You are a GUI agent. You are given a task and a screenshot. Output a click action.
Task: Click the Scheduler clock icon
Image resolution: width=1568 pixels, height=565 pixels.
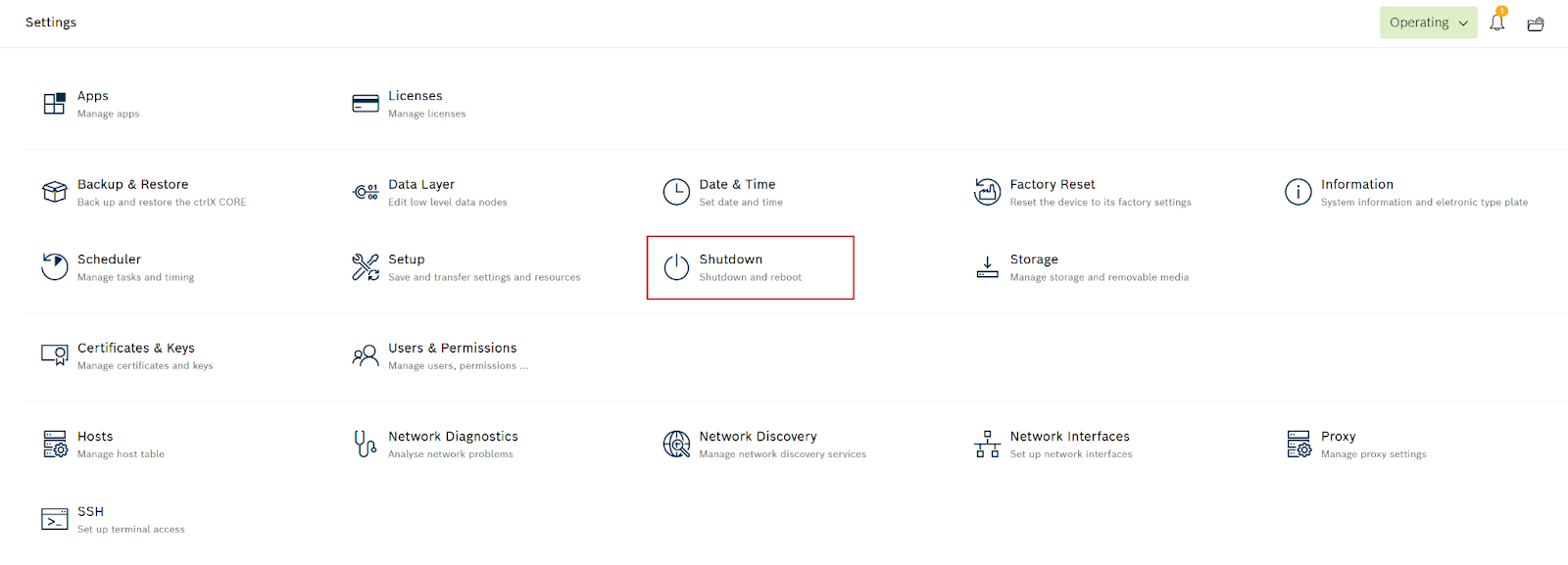coord(54,266)
